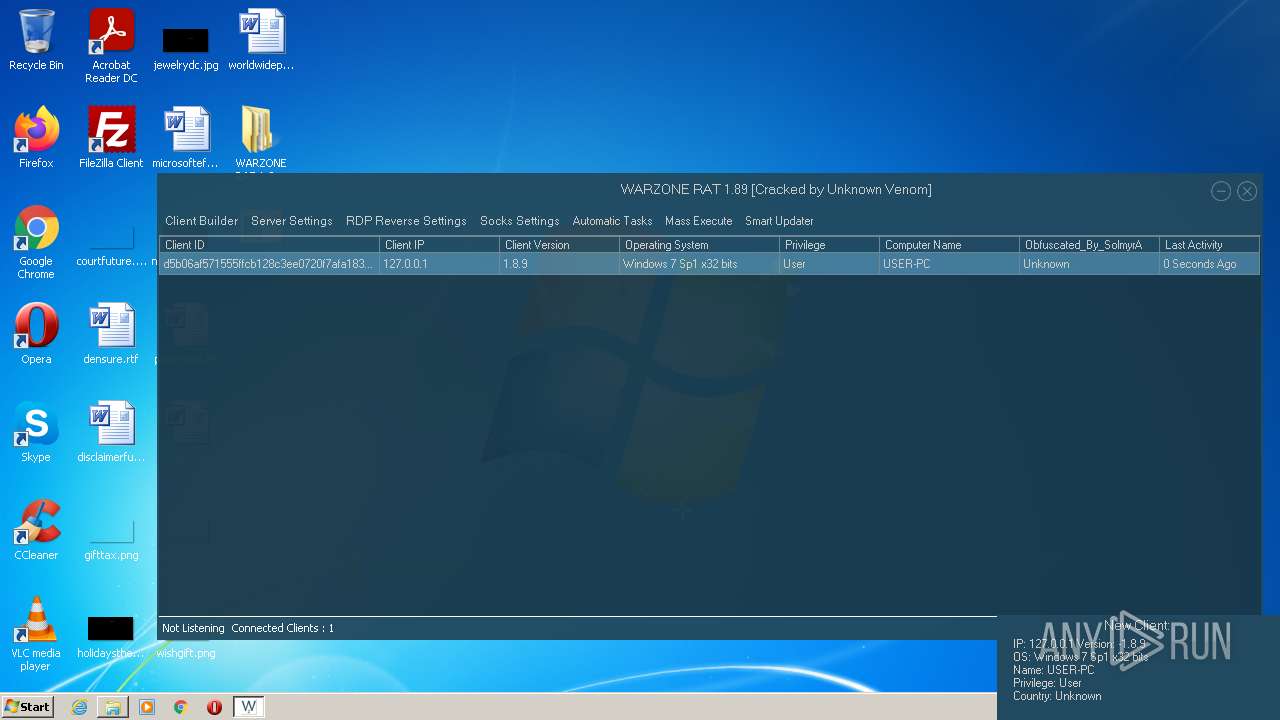Open the Windows Start menu
Screen dimensions: 1280x720
pyautogui.click(x=27, y=707)
